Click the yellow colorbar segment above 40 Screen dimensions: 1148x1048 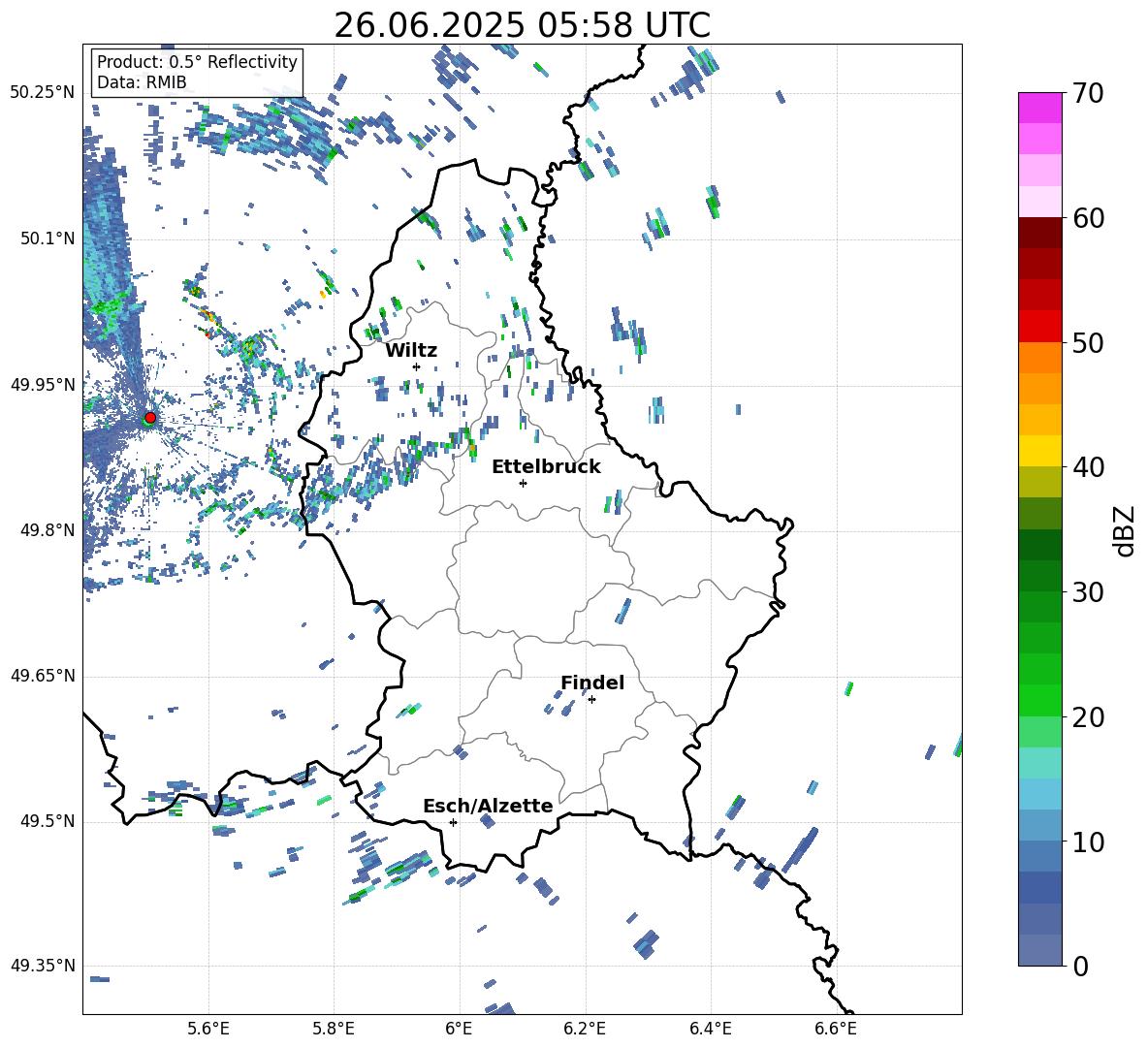(x=1040, y=451)
